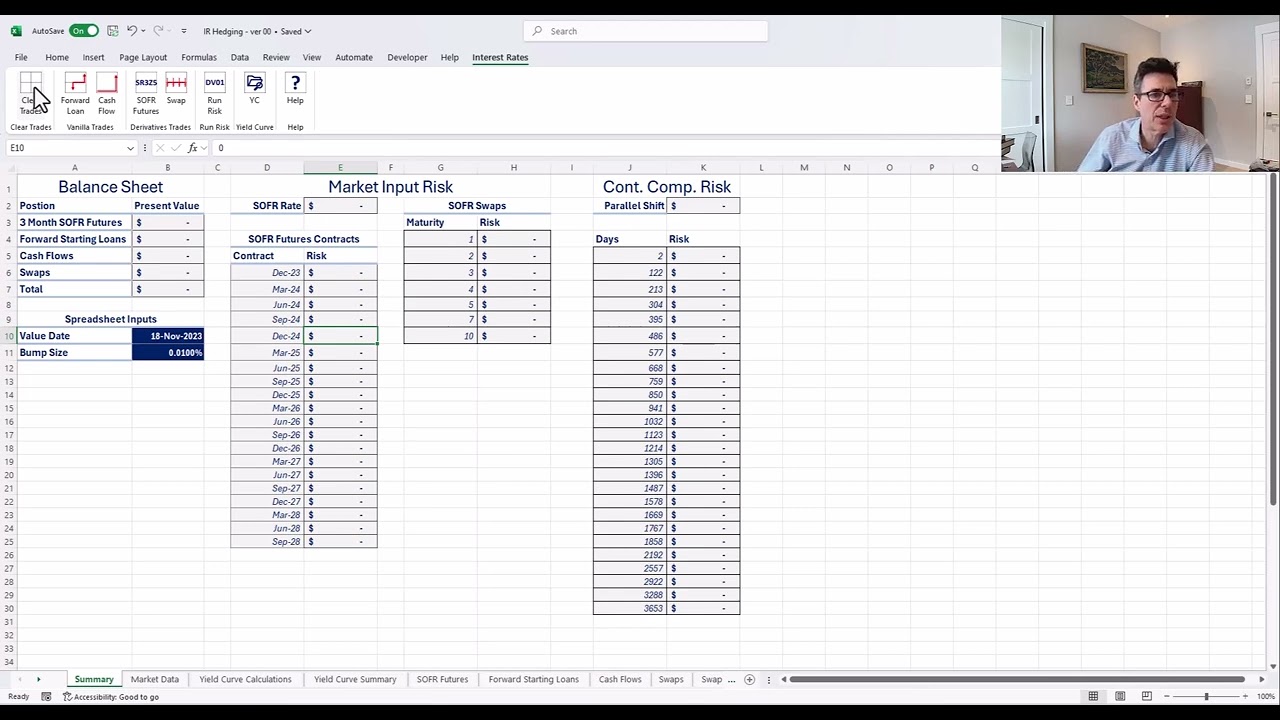Open the Developer ribbon tab
The width and height of the screenshot is (1280, 720).
(407, 57)
